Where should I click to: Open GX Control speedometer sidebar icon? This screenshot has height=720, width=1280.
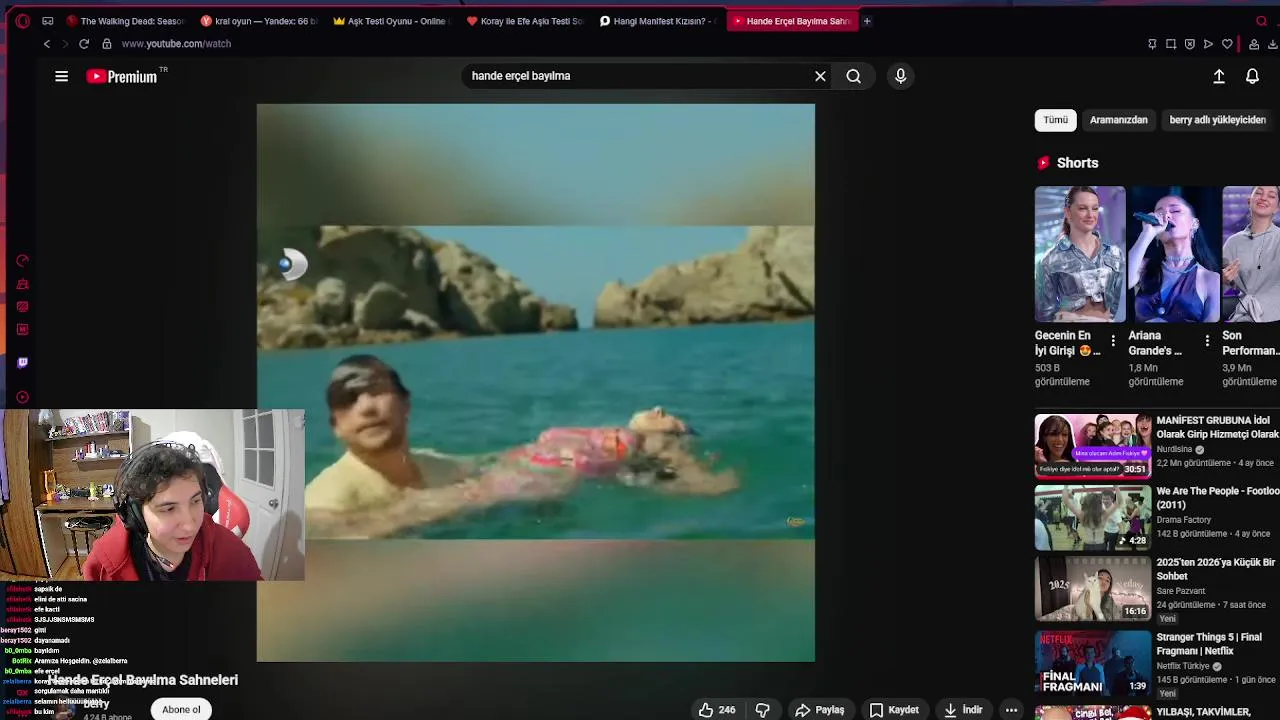[x=22, y=261]
